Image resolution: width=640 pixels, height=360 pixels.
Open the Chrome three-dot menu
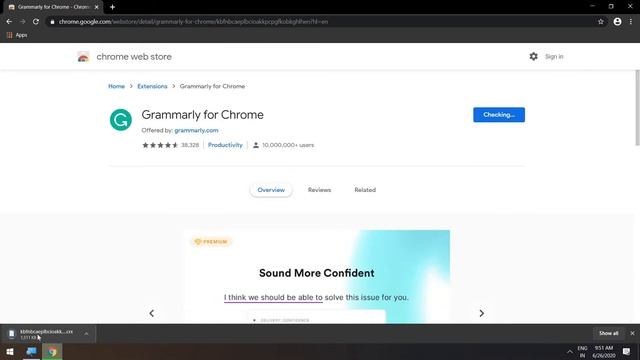(631, 22)
